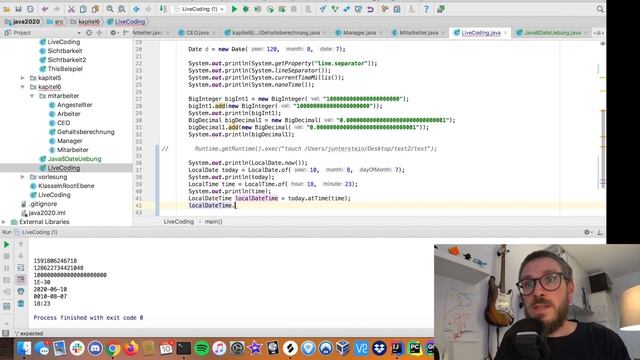
Task: Click the editor vertical scrollbar
Action: pyautogui.click(x=602, y=149)
